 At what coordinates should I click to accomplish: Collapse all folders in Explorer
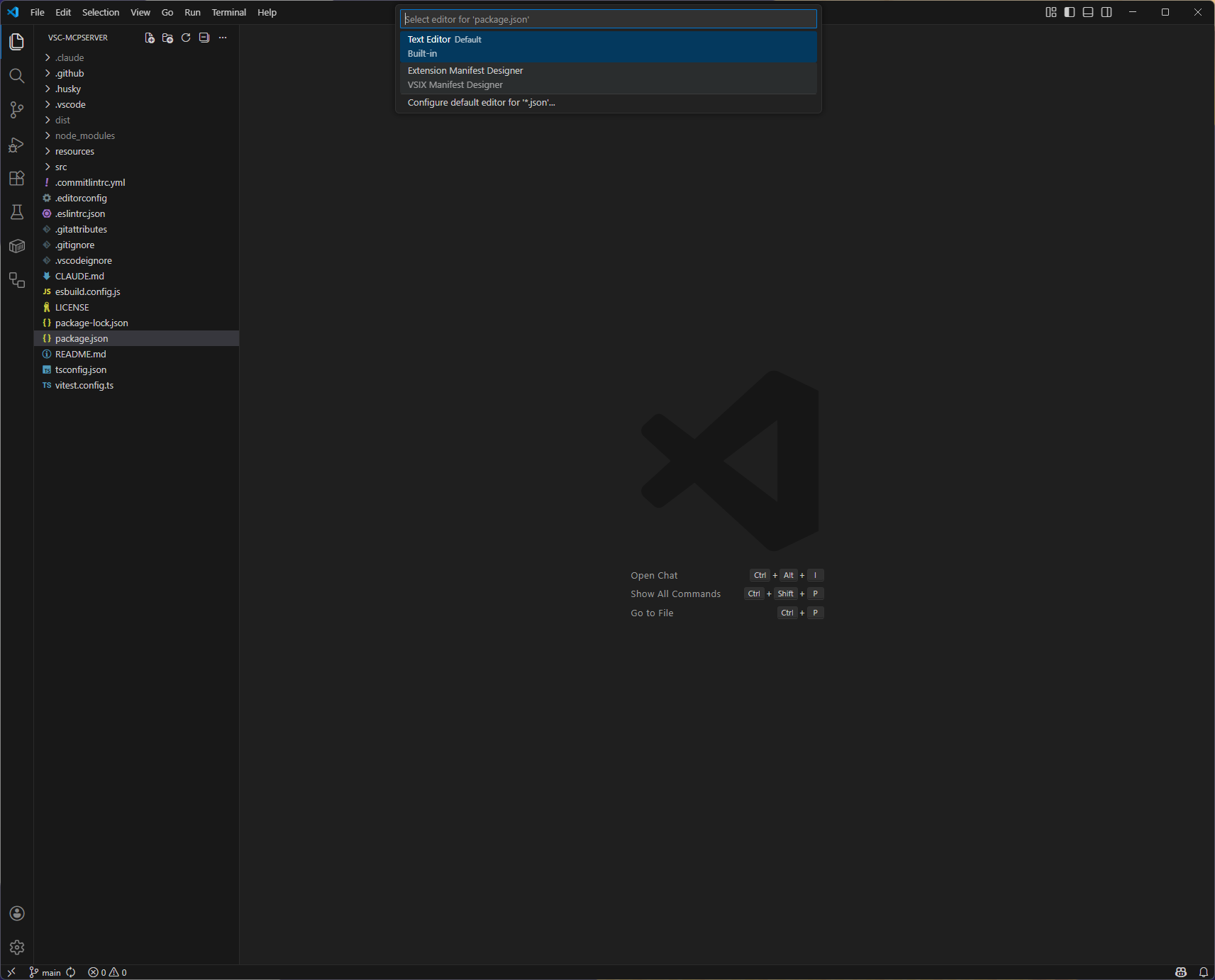tap(204, 38)
